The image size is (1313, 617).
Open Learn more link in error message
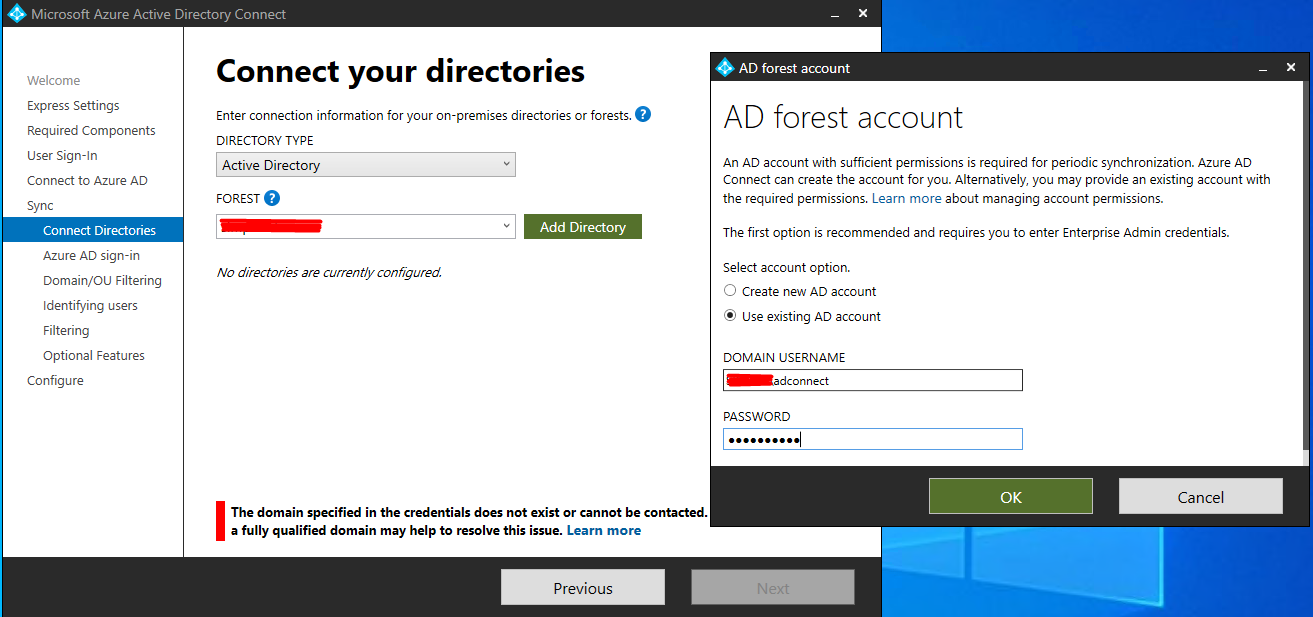[x=604, y=530]
